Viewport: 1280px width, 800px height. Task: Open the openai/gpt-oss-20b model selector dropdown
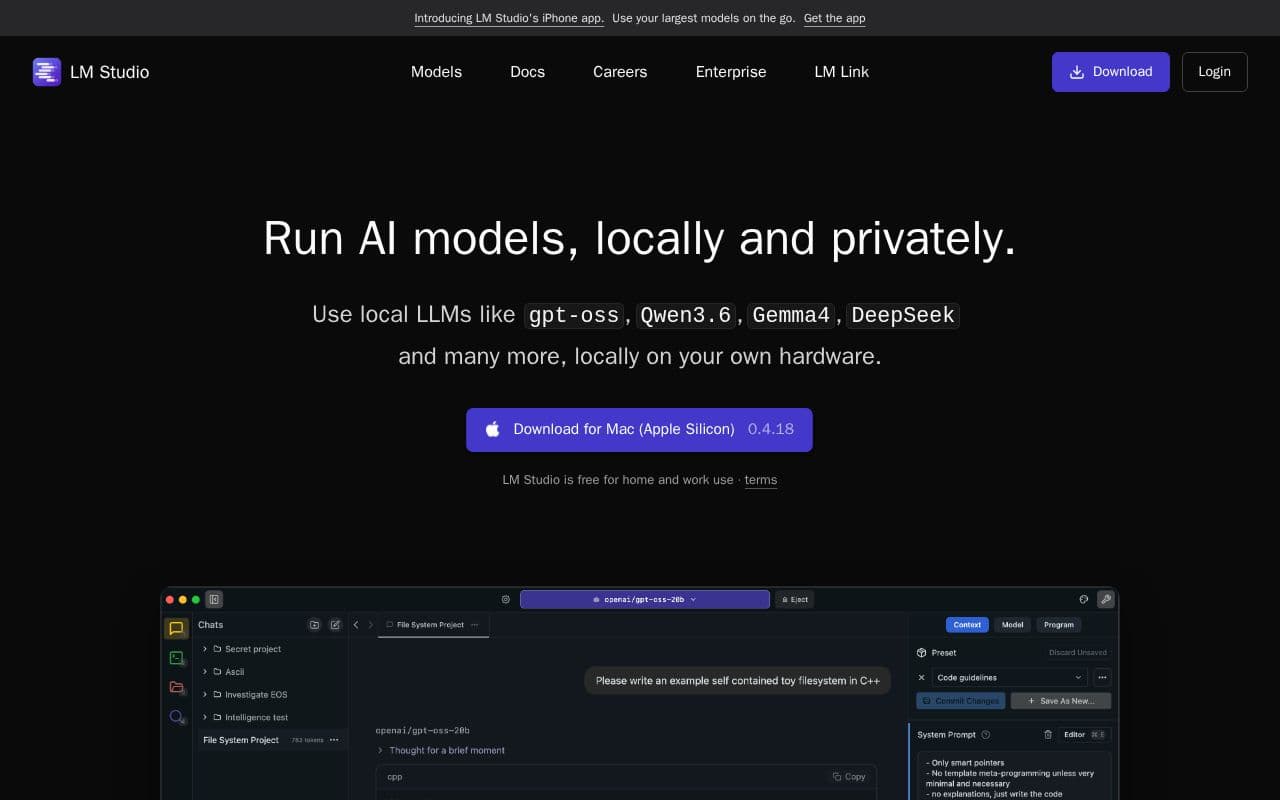(645, 599)
